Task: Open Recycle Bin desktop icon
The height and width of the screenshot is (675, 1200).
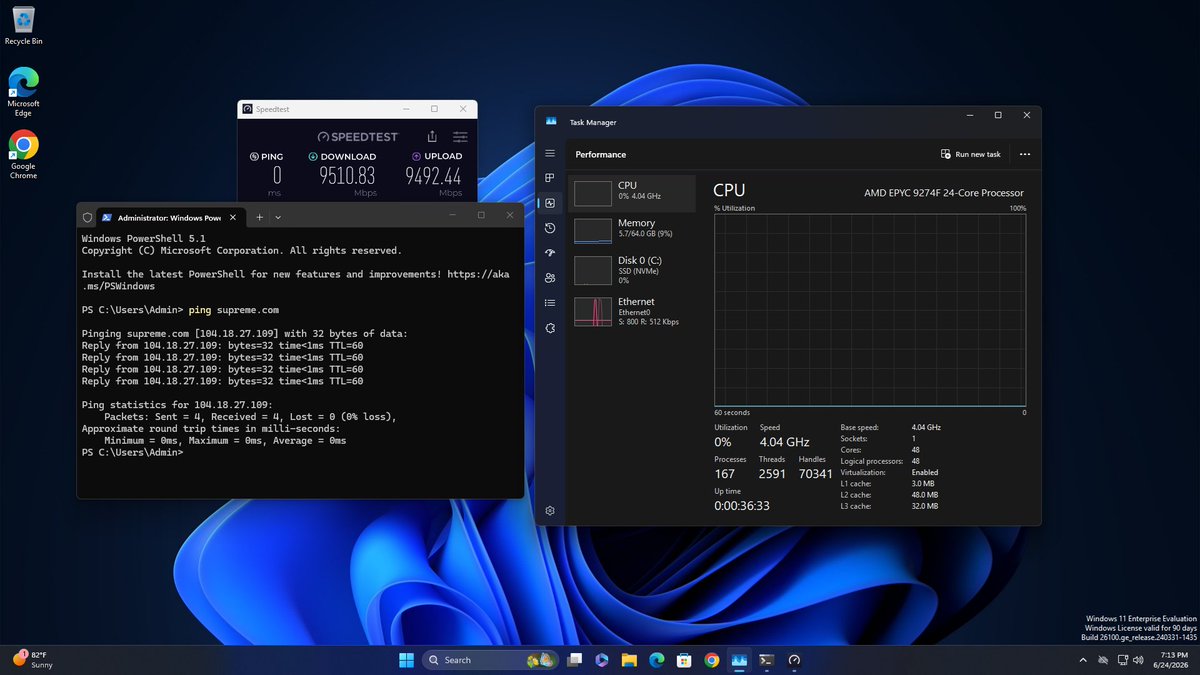Action: [23, 26]
